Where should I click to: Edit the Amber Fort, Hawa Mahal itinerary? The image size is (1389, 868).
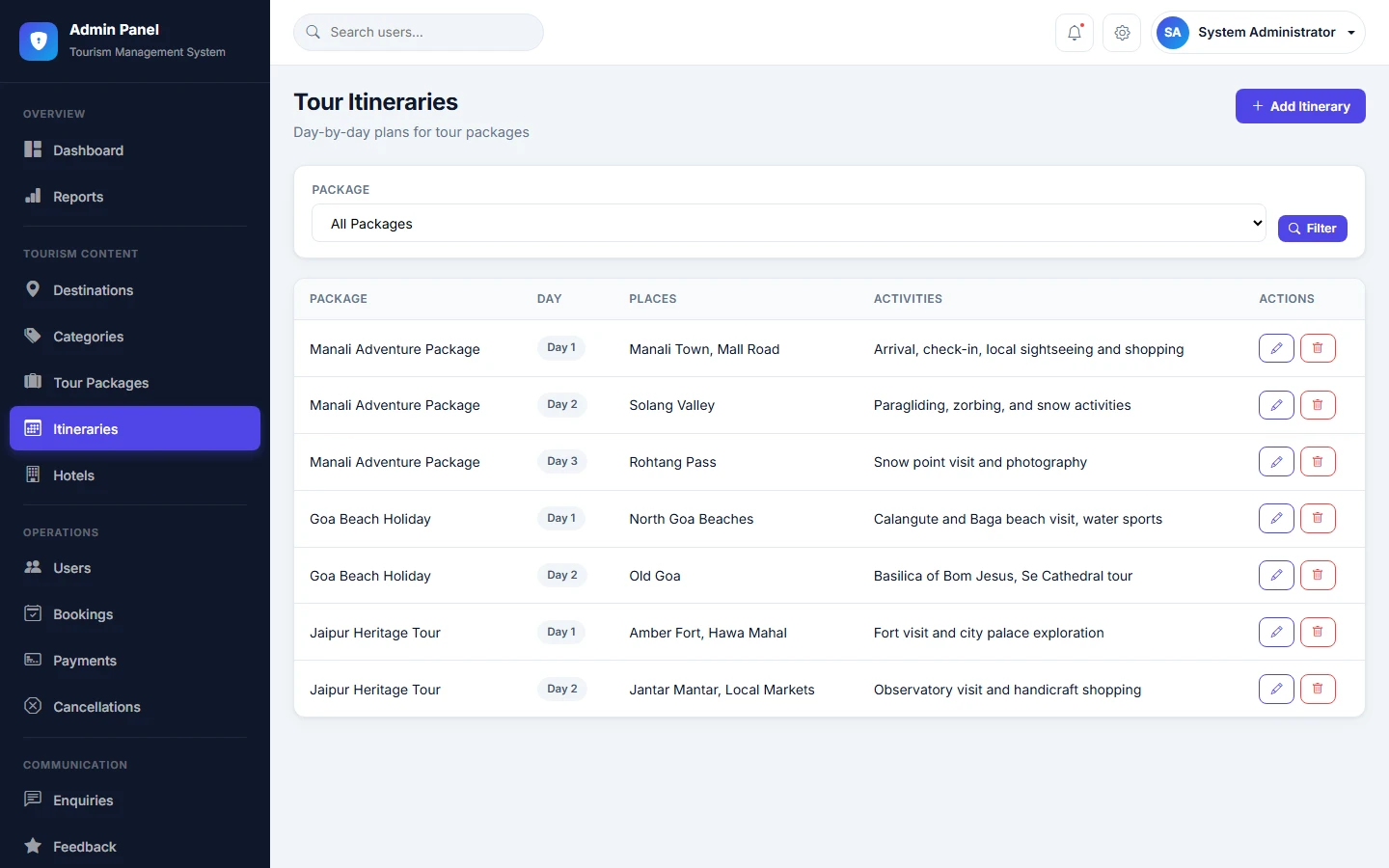[1276, 633]
